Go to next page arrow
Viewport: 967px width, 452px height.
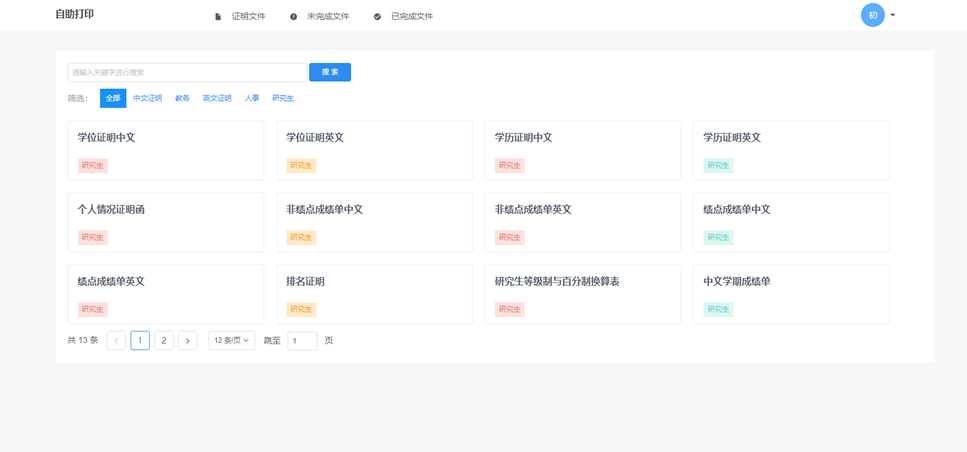tap(187, 341)
